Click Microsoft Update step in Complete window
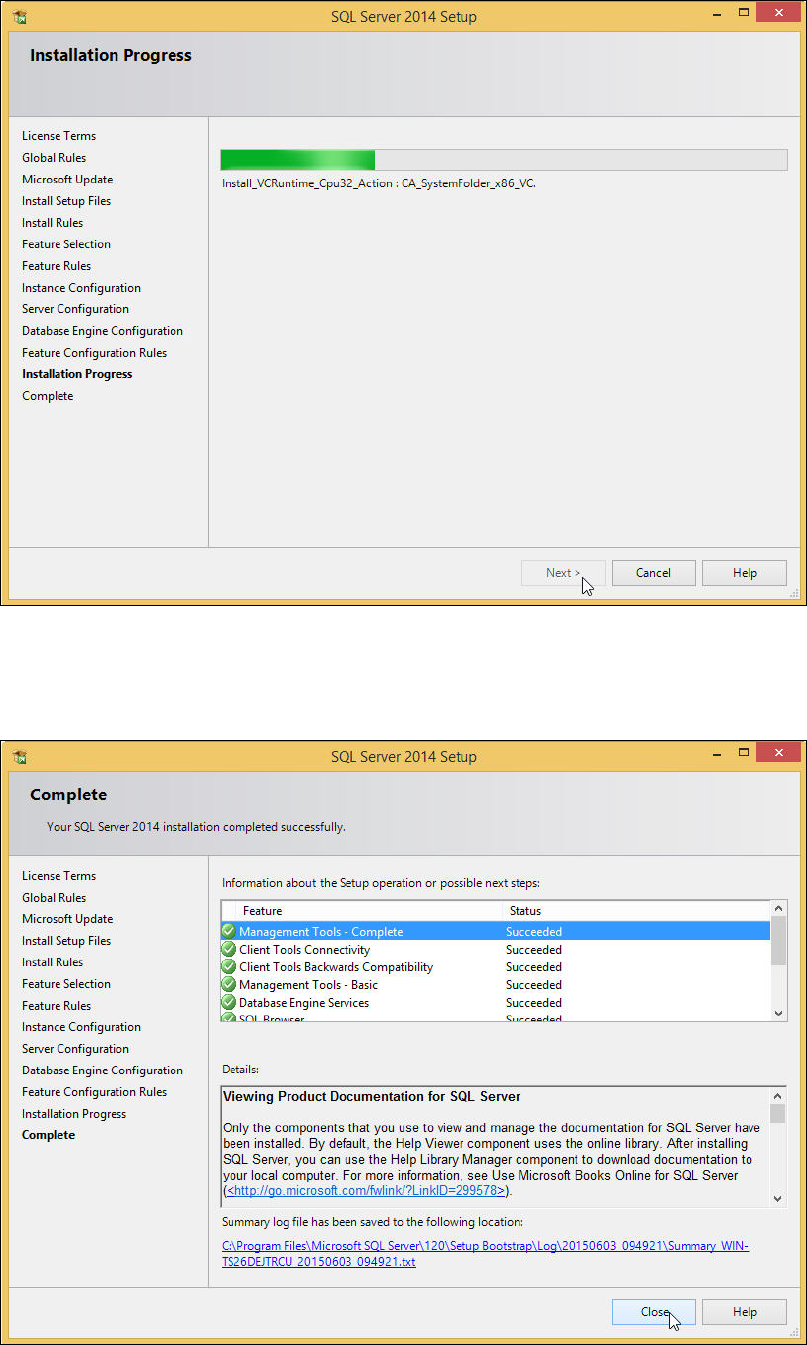The width and height of the screenshot is (807, 1345). click(x=67, y=919)
